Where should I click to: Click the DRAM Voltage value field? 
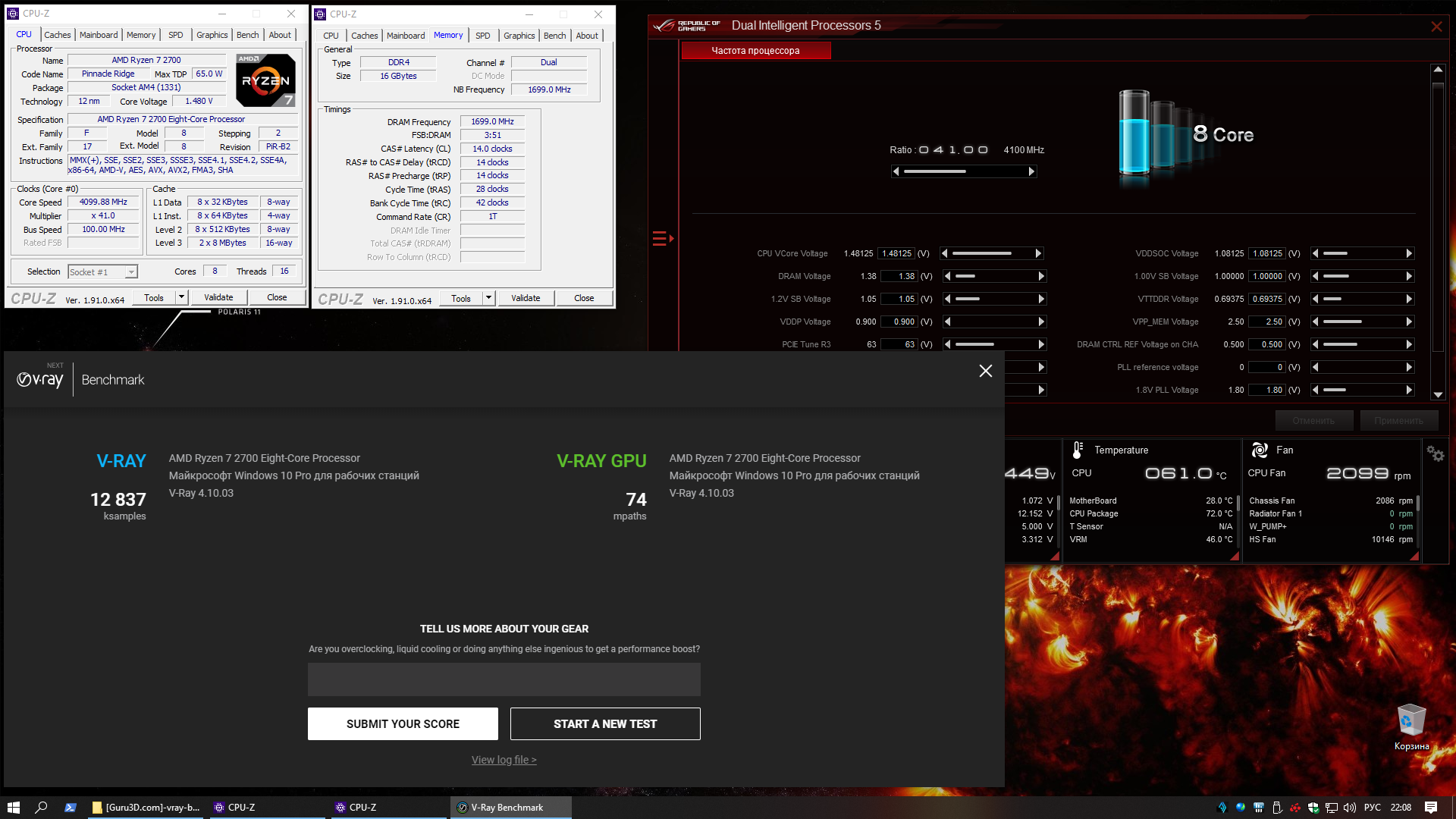pos(899,276)
